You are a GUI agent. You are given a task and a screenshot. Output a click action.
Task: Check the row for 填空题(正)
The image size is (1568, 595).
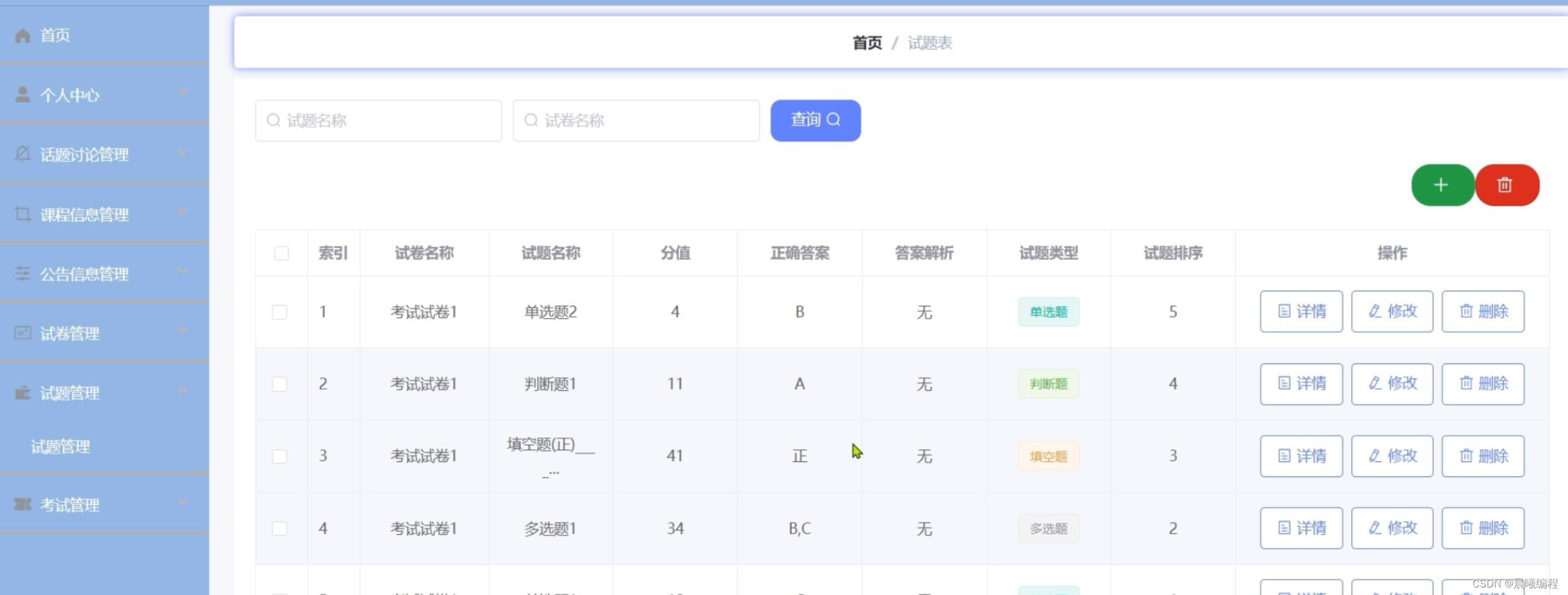pos(279,456)
